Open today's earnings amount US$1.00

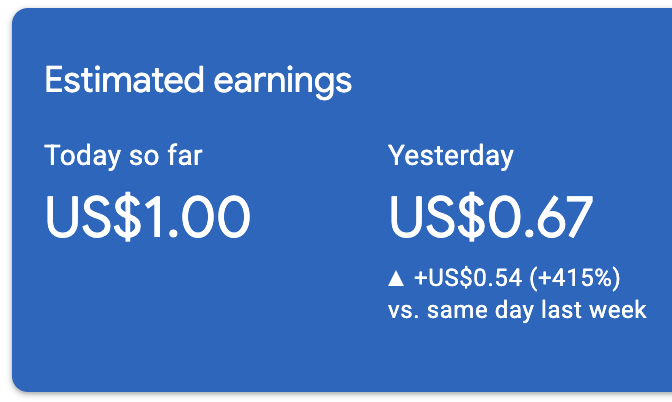[x=147, y=217]
